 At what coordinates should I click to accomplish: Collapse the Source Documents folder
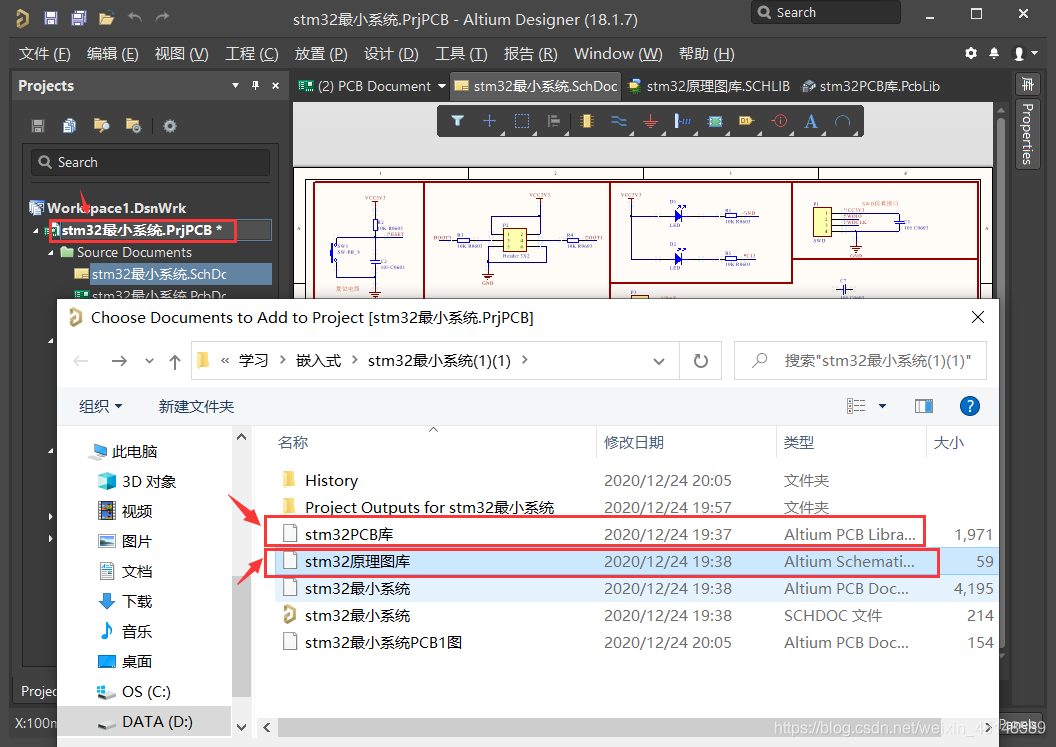click(x=51, y=253)
